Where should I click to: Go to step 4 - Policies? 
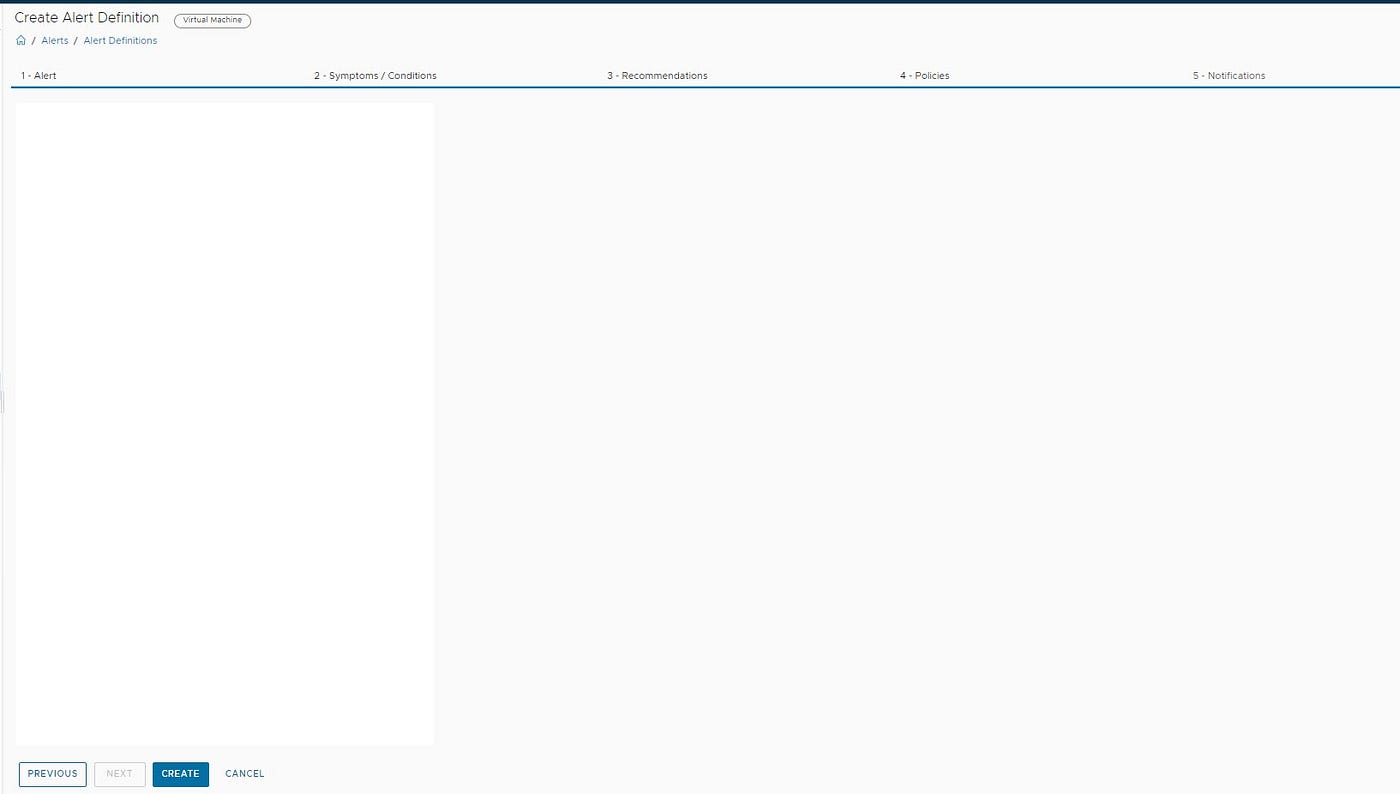(924, 76)
